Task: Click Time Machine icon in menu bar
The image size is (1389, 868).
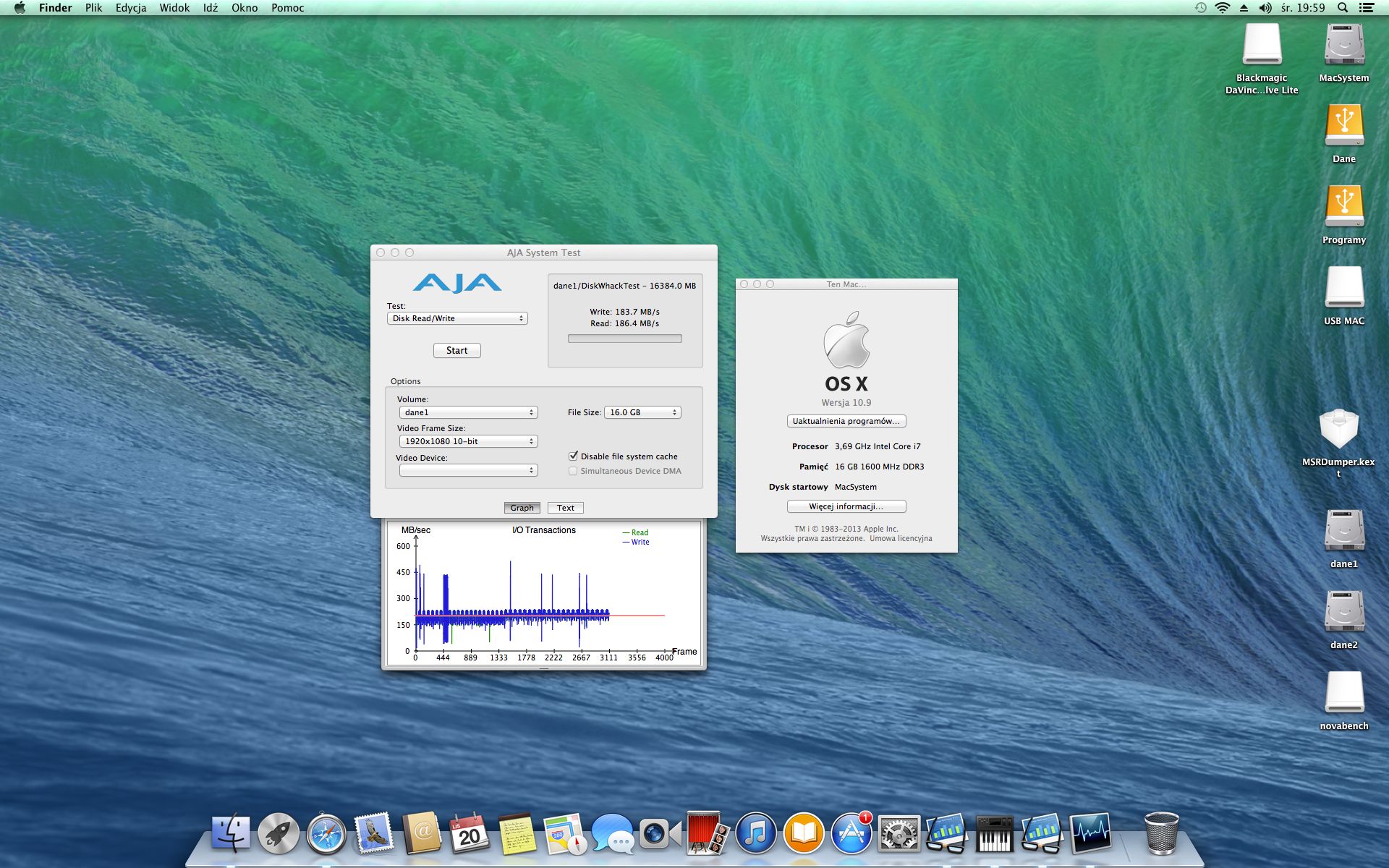Action: click(x=1200, y=8)
